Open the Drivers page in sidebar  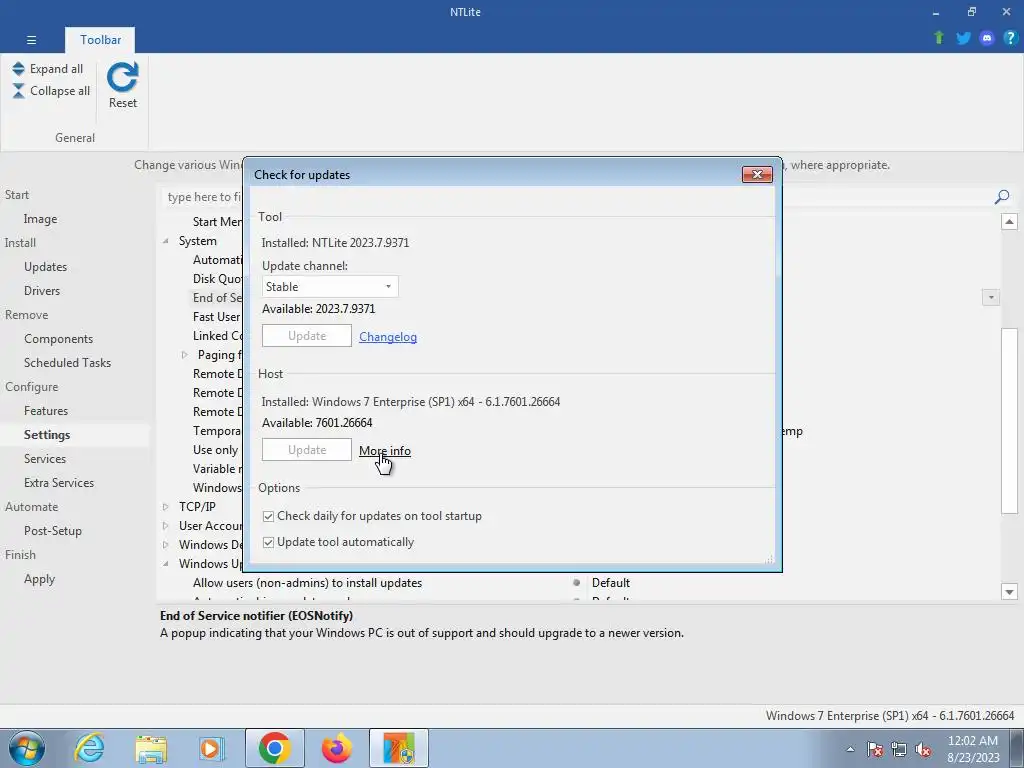pos(42,291)
